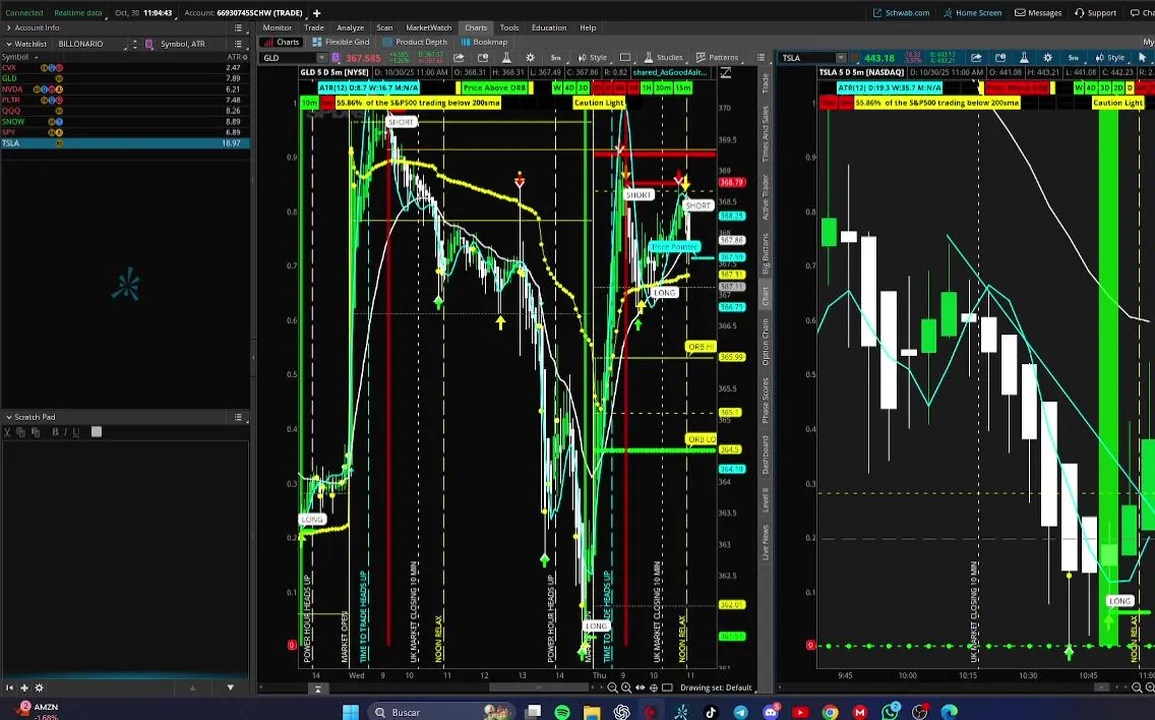Open the GLD chart Patterns dropdown
Screen dimensions: 1155x720
pyautogui.click(x=717, y=57)
